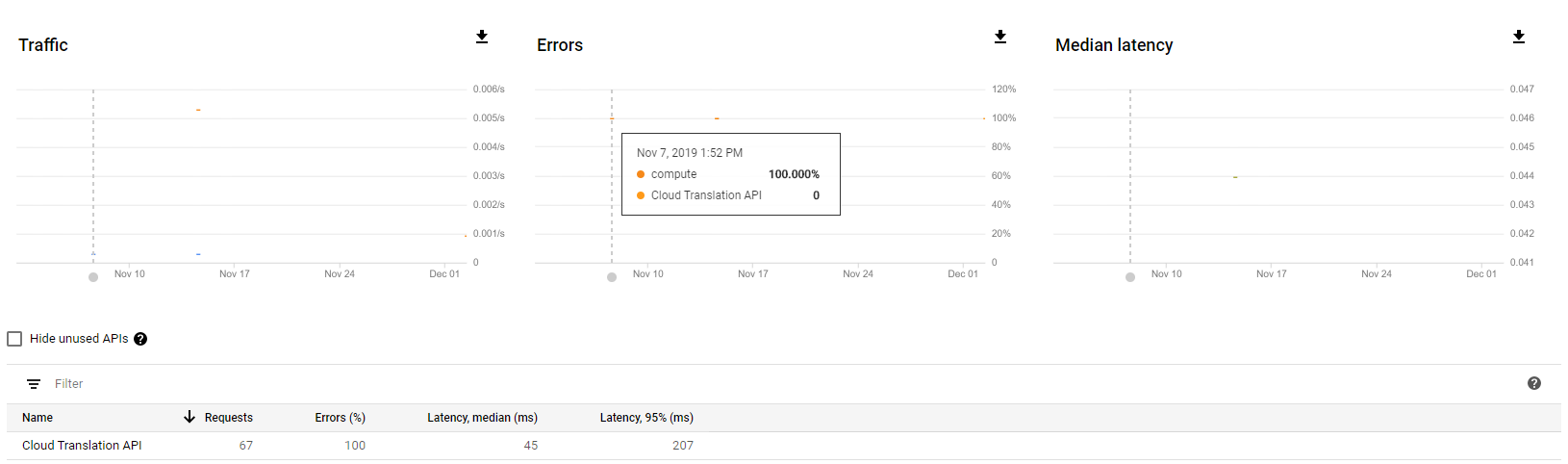
Task: Sort by Latency, median (ms) column
Action: [482, 418]
